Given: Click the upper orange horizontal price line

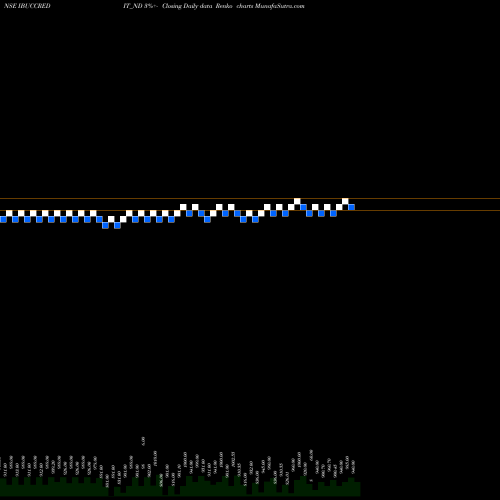Looking at the screenshot, I should (250, 199).
